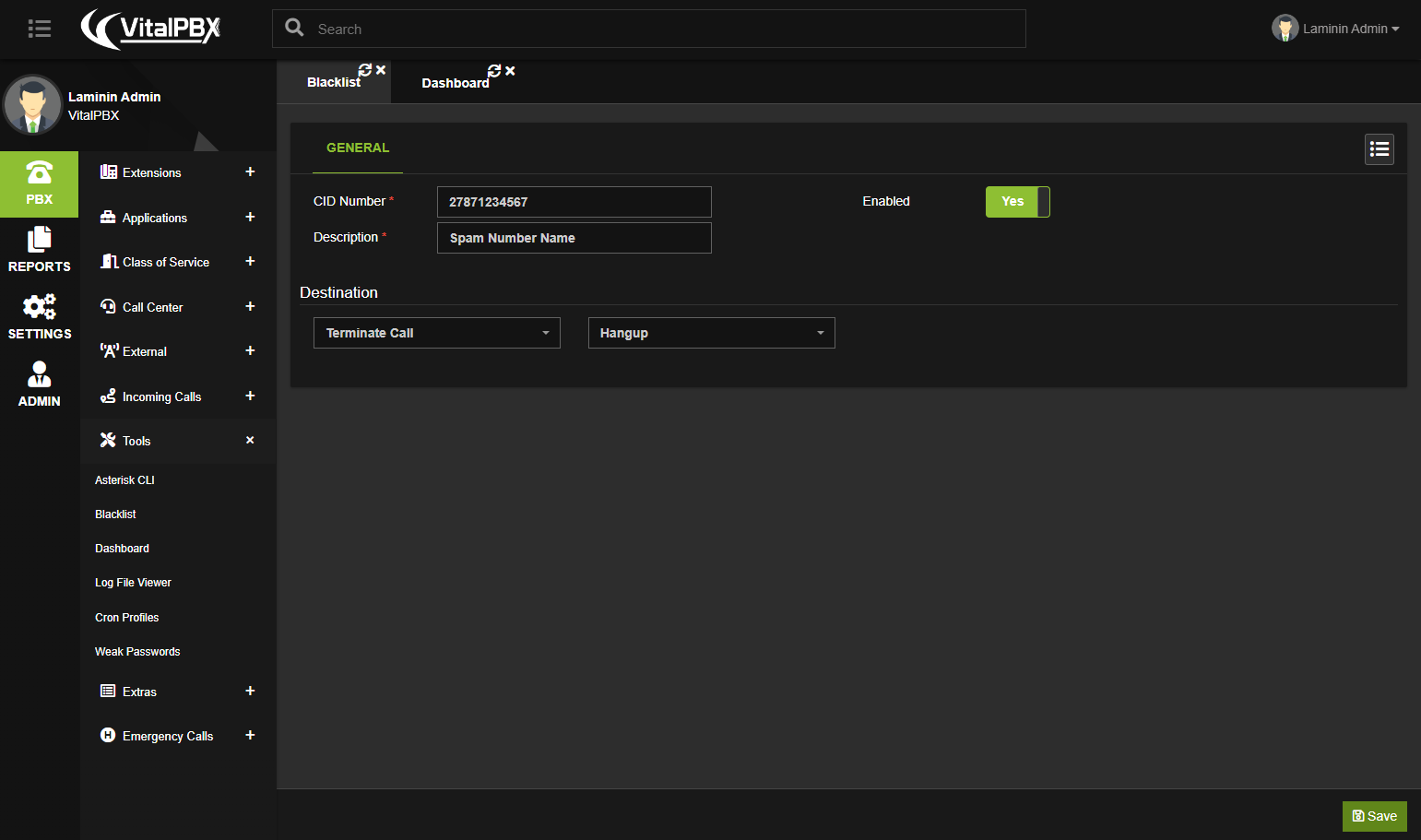Open Log File Viewer

click(133, 583)
